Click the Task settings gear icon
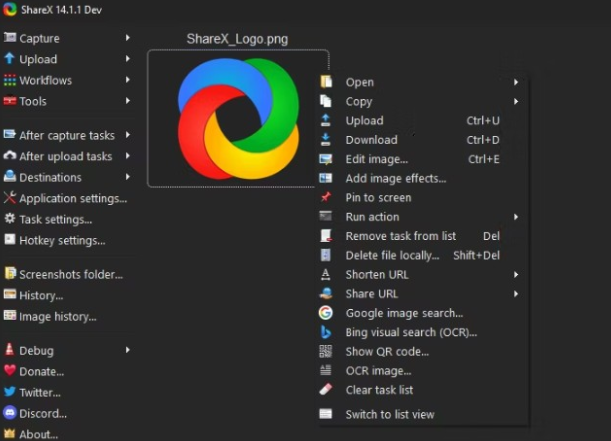This screenshot has width=611, height=441. click(10, 219)
